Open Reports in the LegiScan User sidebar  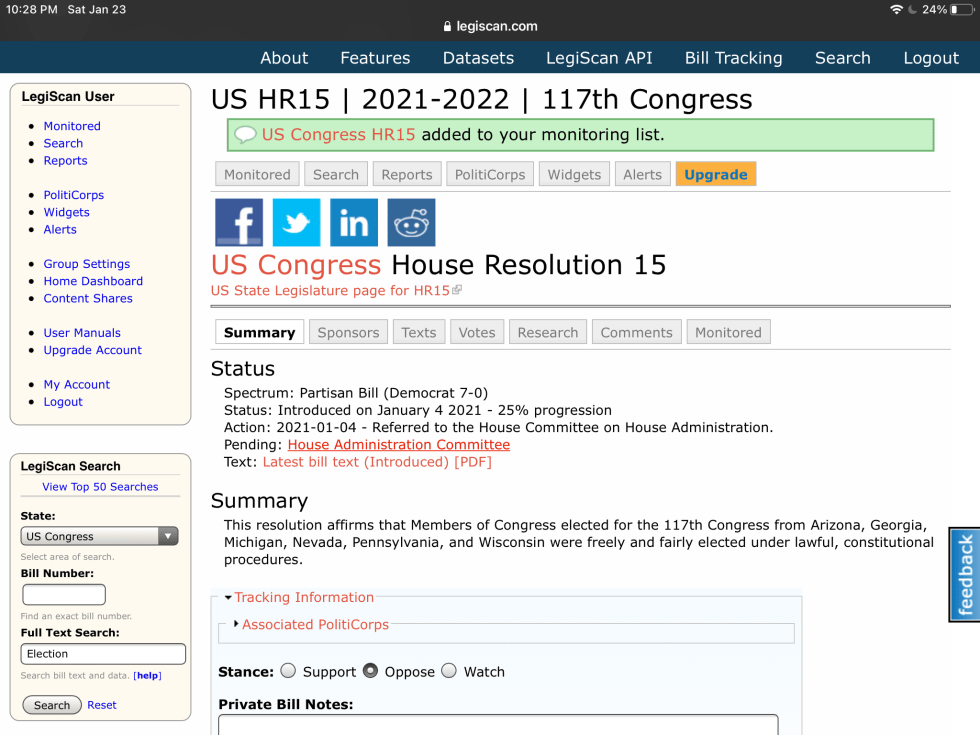pyautogui.click(x=65, y=160)
